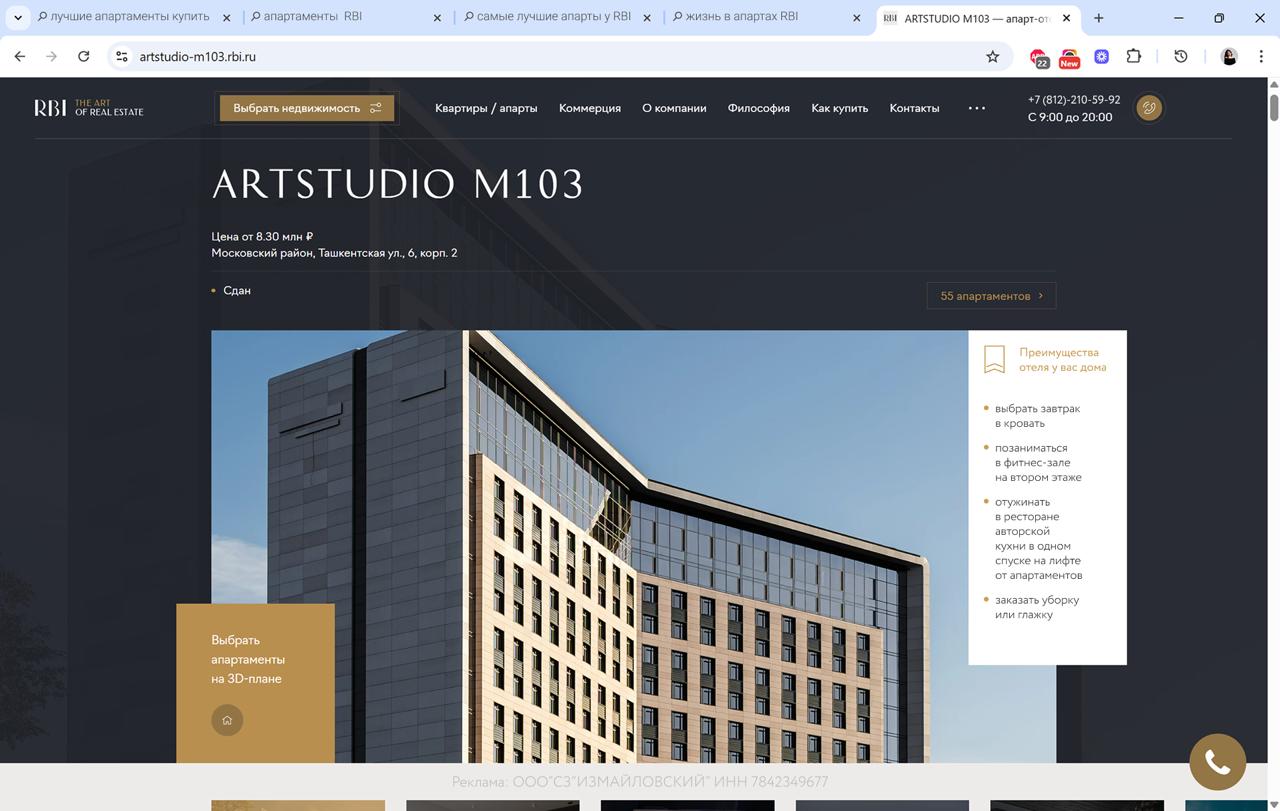Reload the page with the refresh icon
Viewport: 1280px width, 811px height.
coord(84,57)
